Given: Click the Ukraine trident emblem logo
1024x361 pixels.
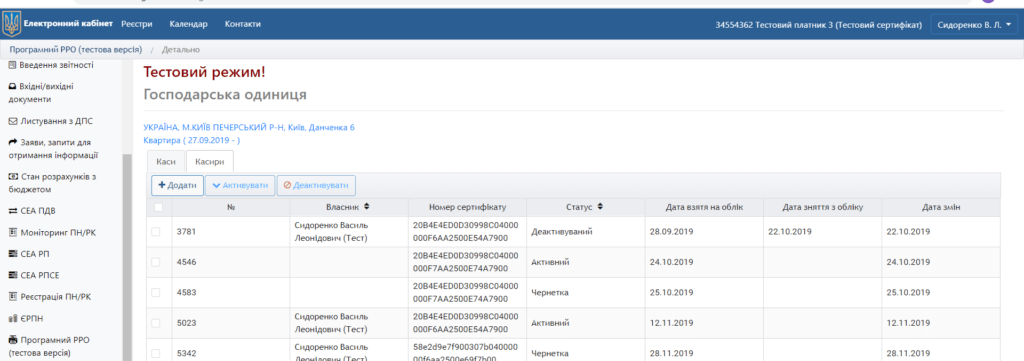Looking at the screenshot, I should click(x=12, y=24).
